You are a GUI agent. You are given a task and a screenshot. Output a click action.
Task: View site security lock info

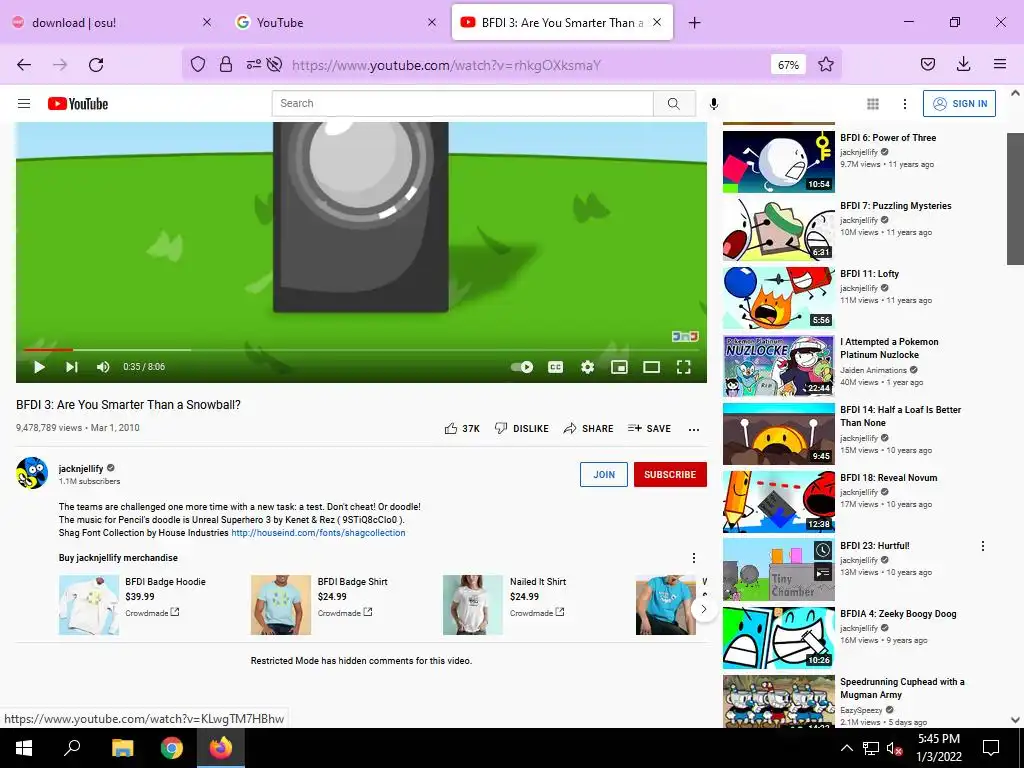(x=226, y=65)
